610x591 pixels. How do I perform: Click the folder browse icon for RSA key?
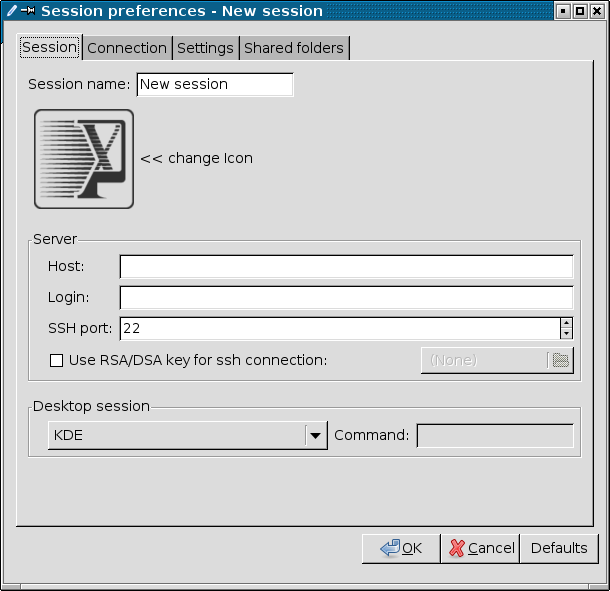(561, 360)
